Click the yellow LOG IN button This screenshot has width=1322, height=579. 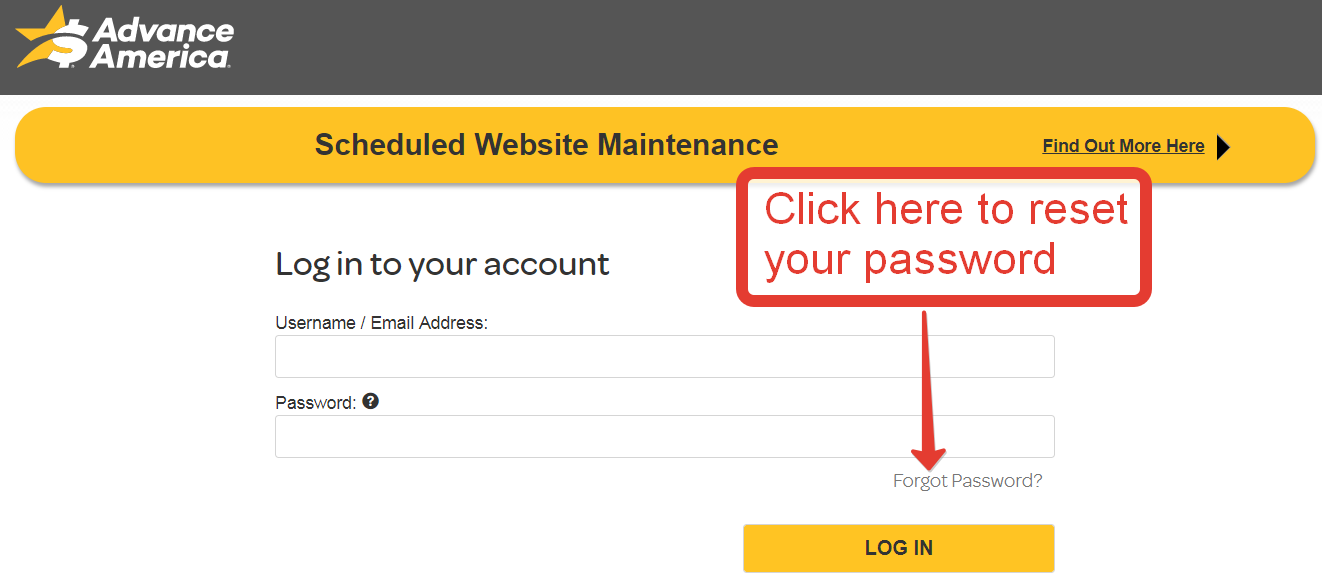point(898,548)
